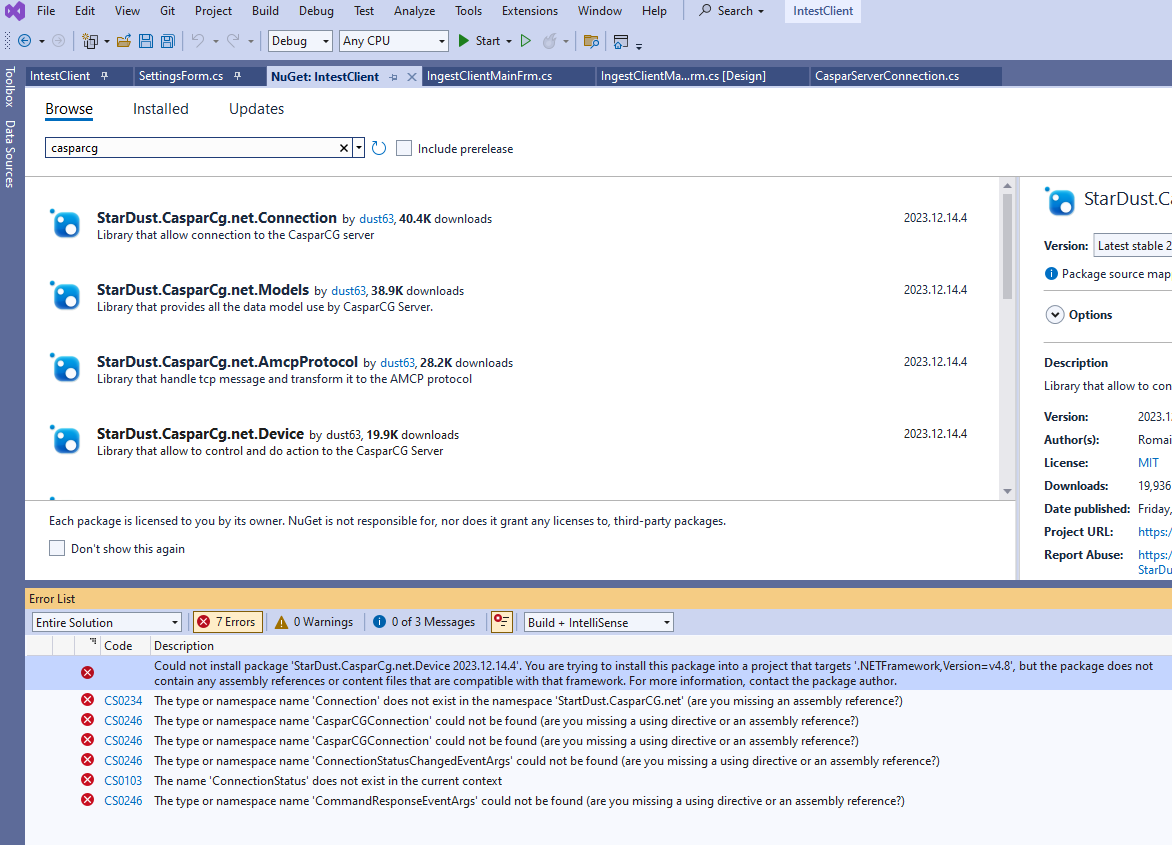1172x845 pixels.
Task: Sort errors by the Description column header
Action: pos(184,646)
